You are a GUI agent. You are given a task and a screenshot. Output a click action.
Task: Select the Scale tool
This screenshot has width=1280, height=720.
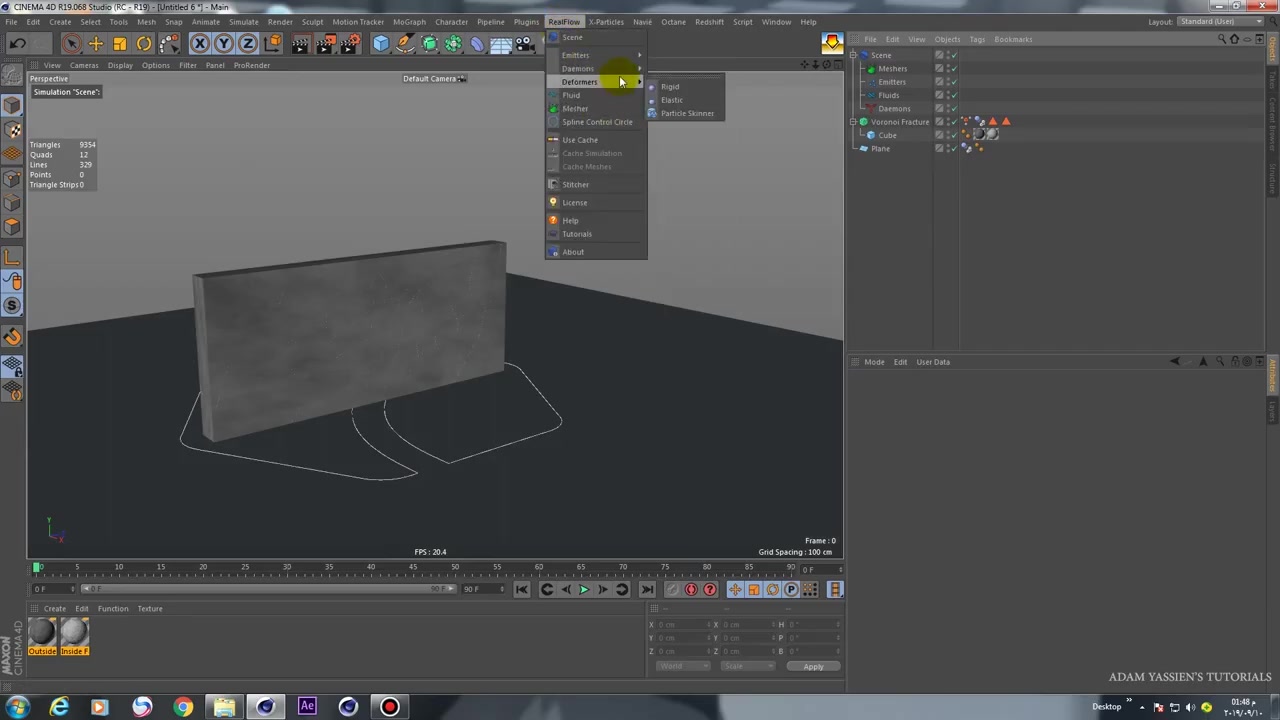(x=120, y=43)
